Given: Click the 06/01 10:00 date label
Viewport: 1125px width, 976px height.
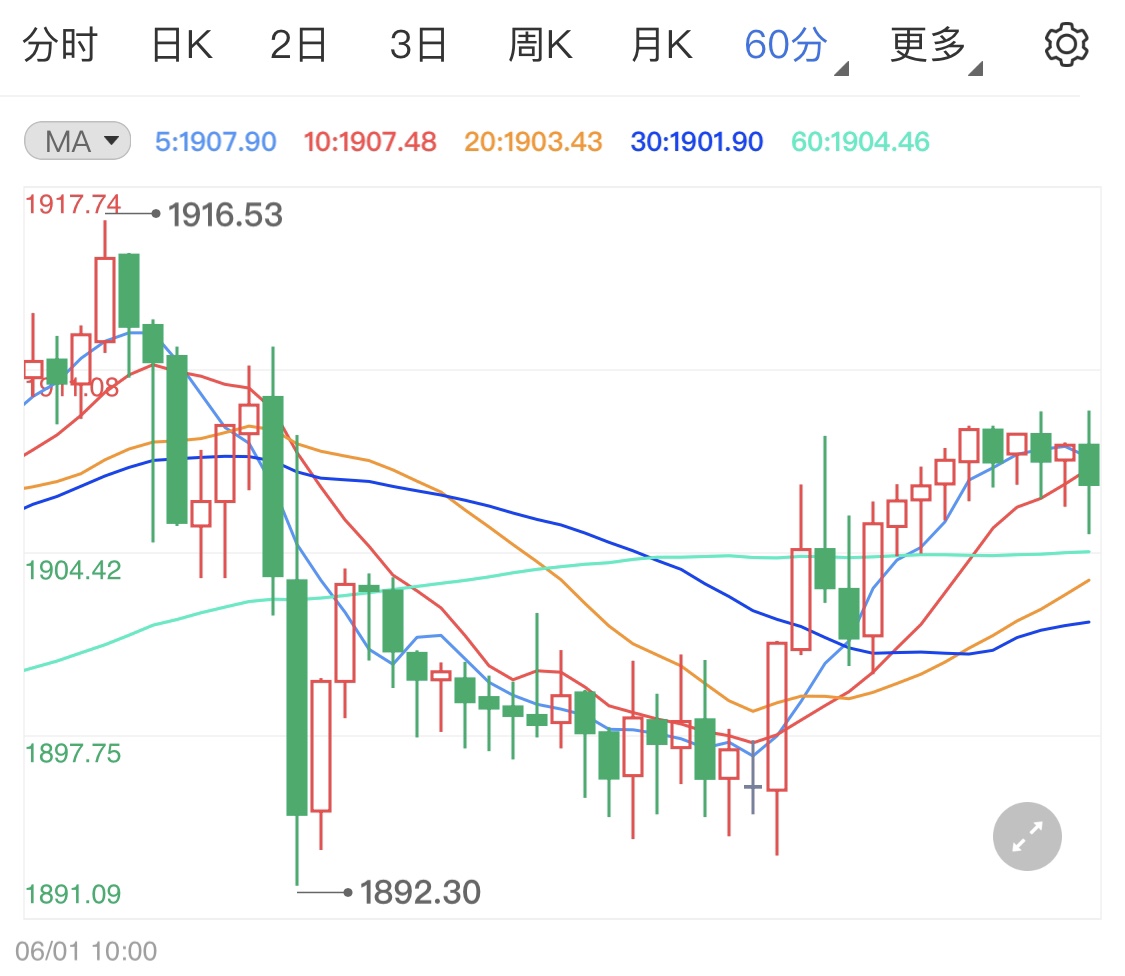Looking at the screenshot, I should pos(86,951).
